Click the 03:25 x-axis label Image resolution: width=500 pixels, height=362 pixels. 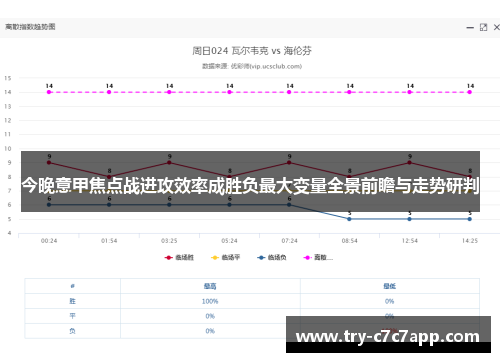coord(169,241)
